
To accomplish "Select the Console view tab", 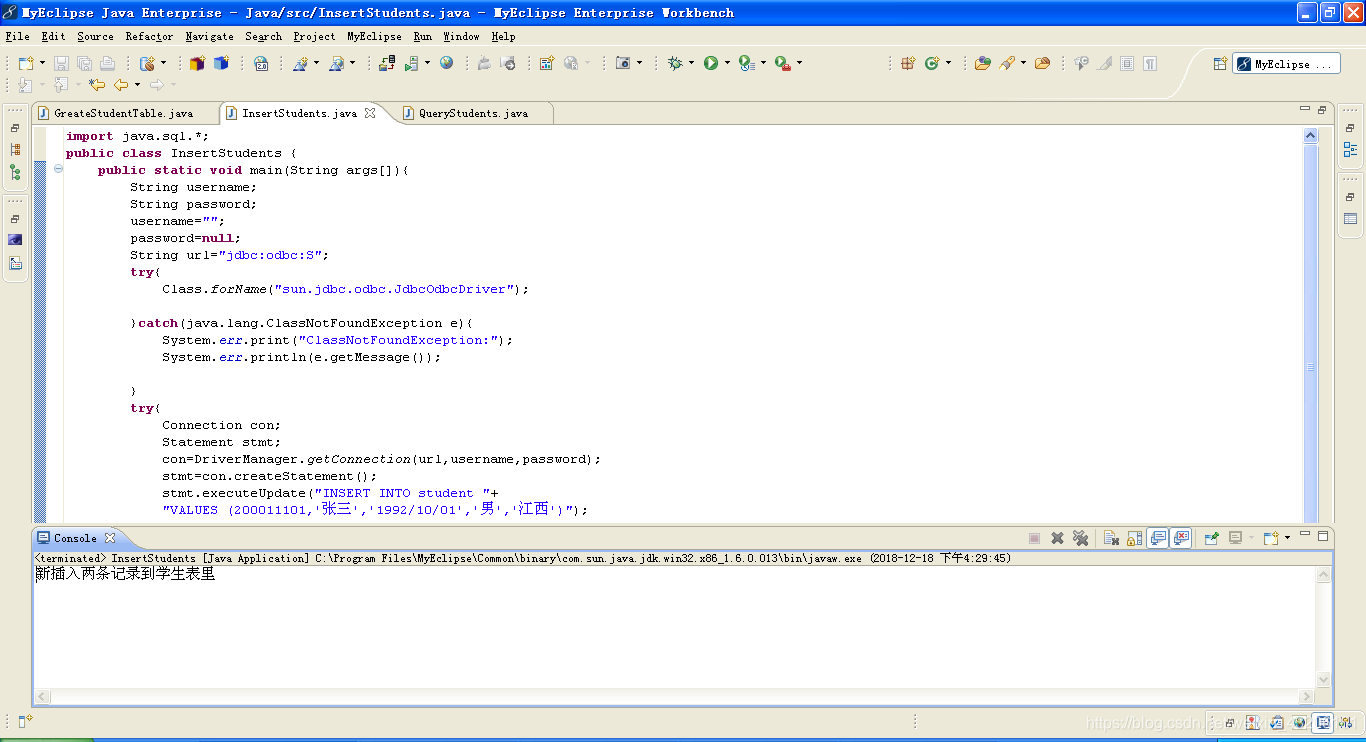I will click(75, 538).
